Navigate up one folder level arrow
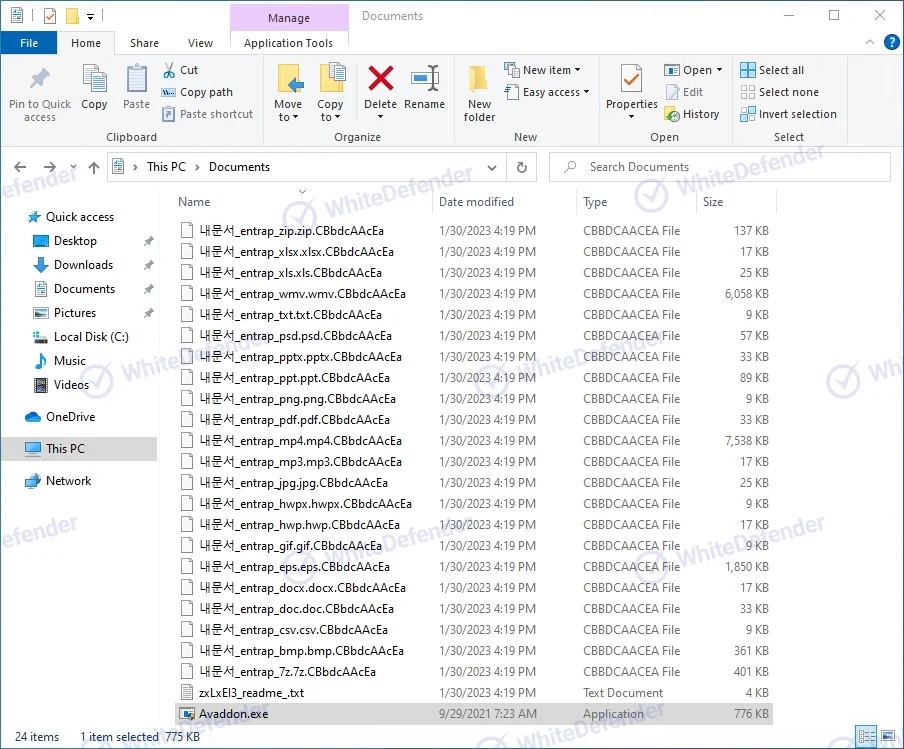The width and height of the screenshot is (904, 749). click(x=95, y=167)
